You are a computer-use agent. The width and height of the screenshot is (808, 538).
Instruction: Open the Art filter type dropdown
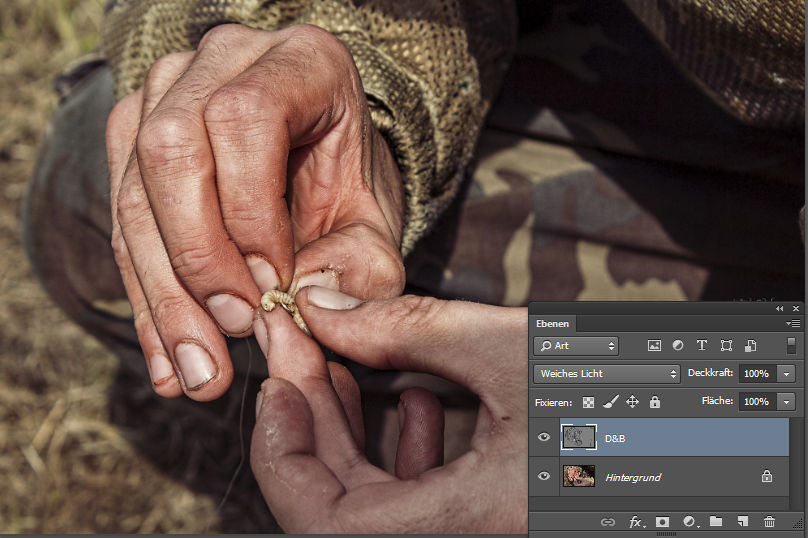coord(576,346)
